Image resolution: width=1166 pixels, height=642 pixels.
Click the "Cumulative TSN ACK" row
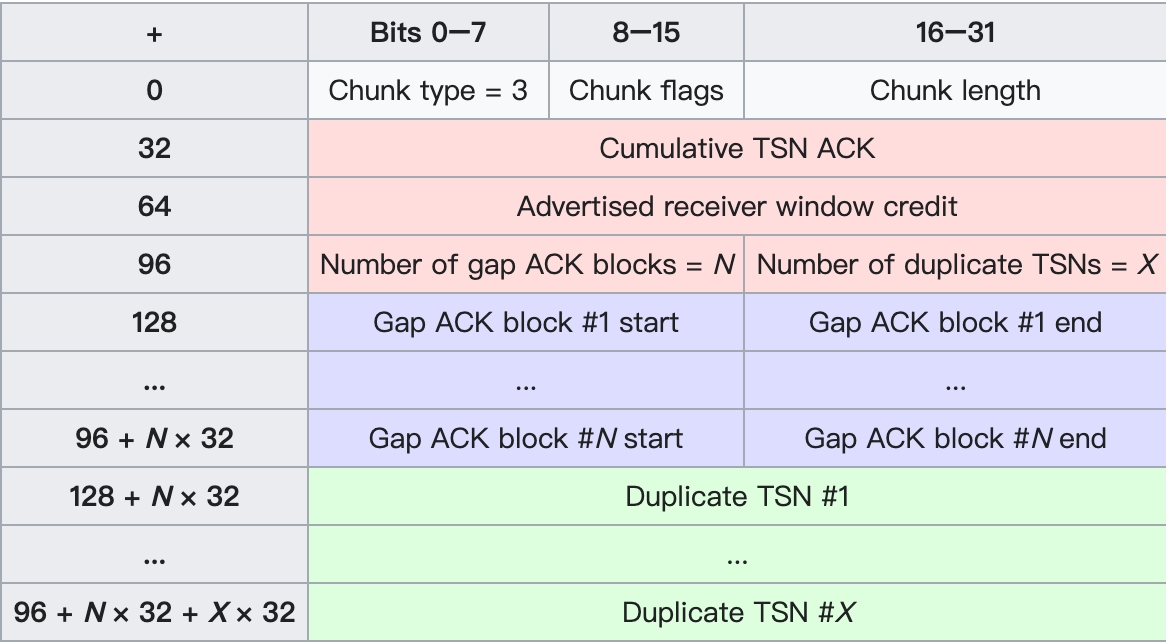point(737,149)
